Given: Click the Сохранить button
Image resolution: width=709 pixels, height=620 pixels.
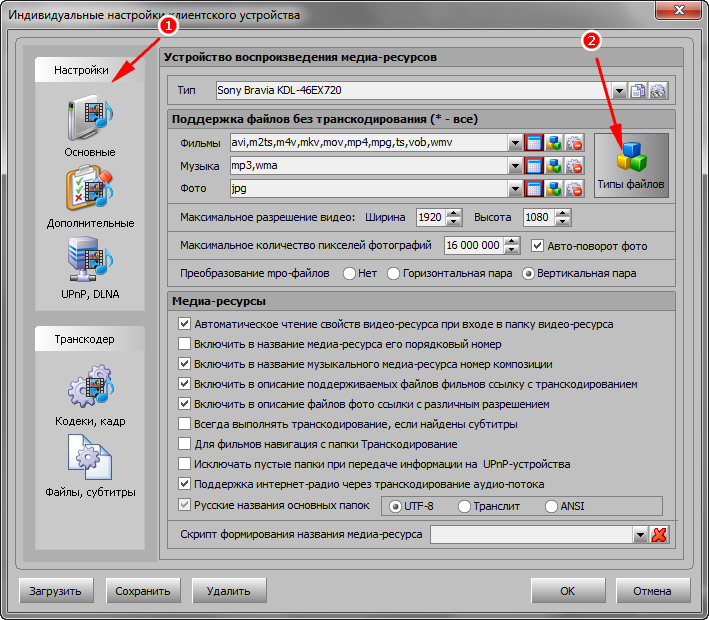Looking at the screenshot, I should (x=142, y=591).
